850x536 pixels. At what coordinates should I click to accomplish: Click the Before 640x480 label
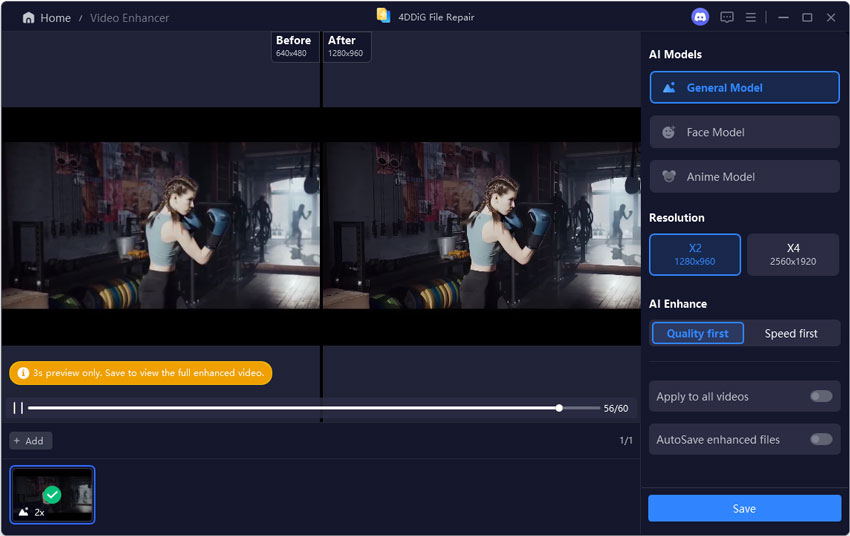tap(294, 46)
